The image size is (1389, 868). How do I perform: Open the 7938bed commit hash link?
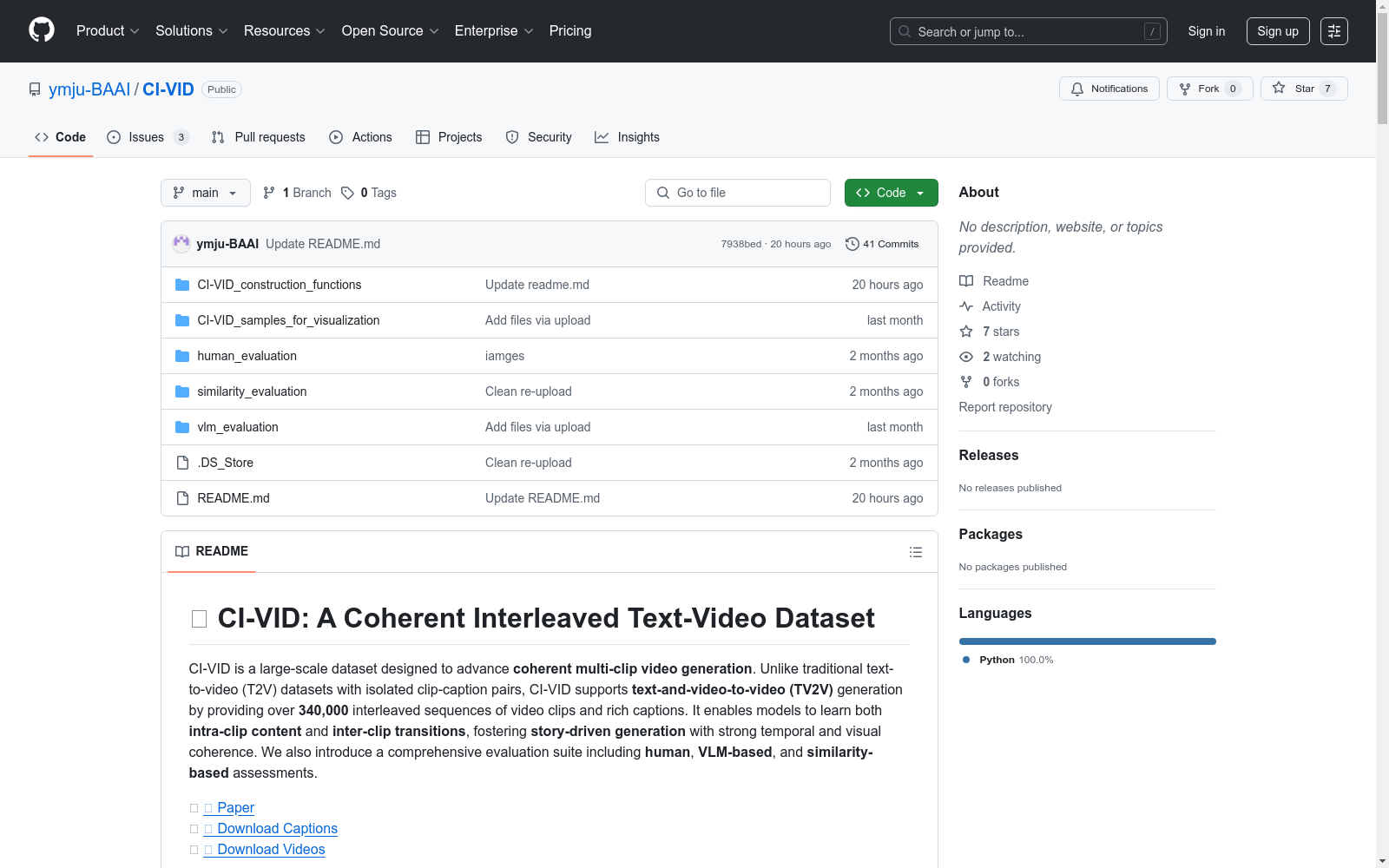741,244
